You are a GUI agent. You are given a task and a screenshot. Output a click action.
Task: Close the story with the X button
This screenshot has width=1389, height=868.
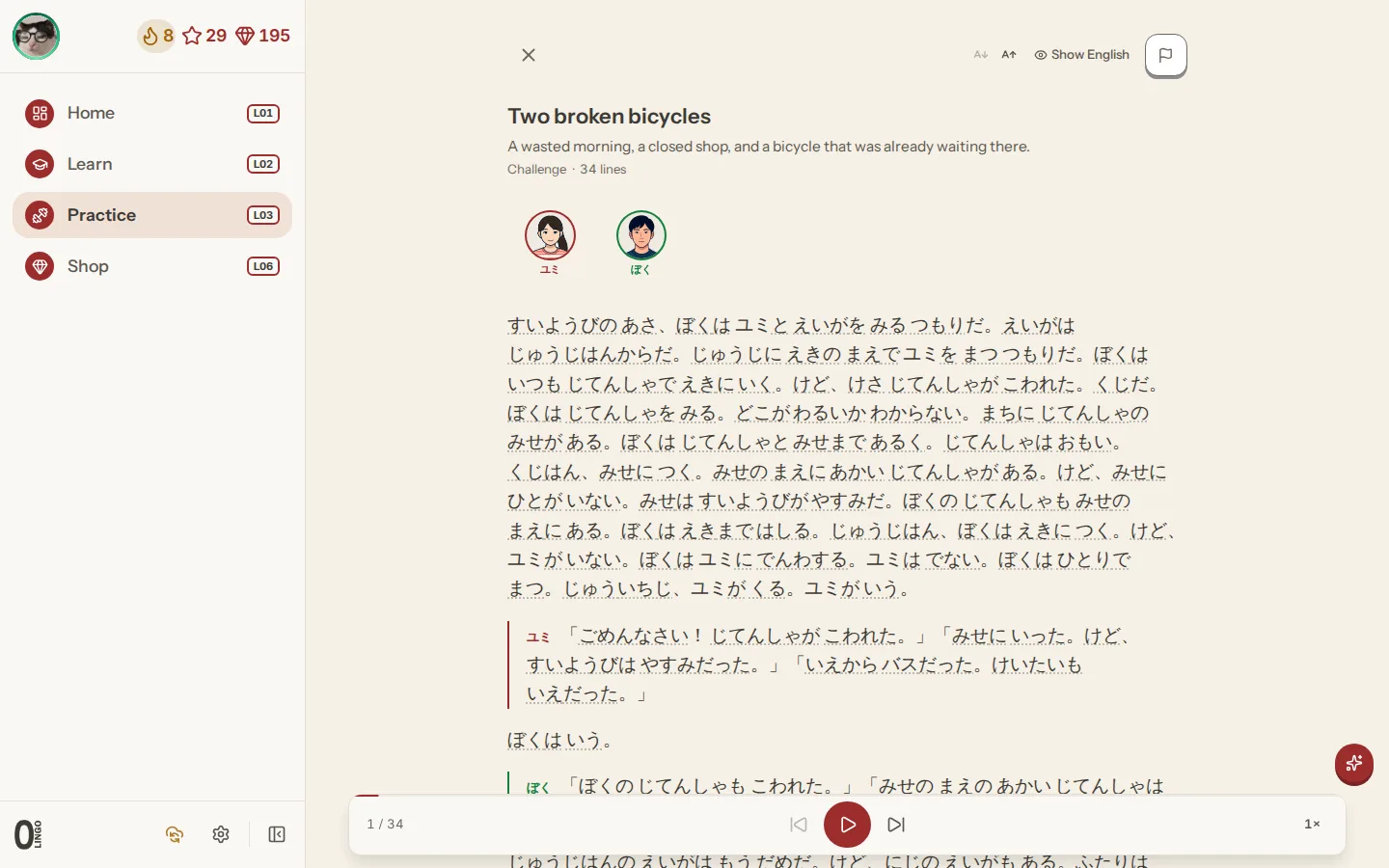point(529,55)
